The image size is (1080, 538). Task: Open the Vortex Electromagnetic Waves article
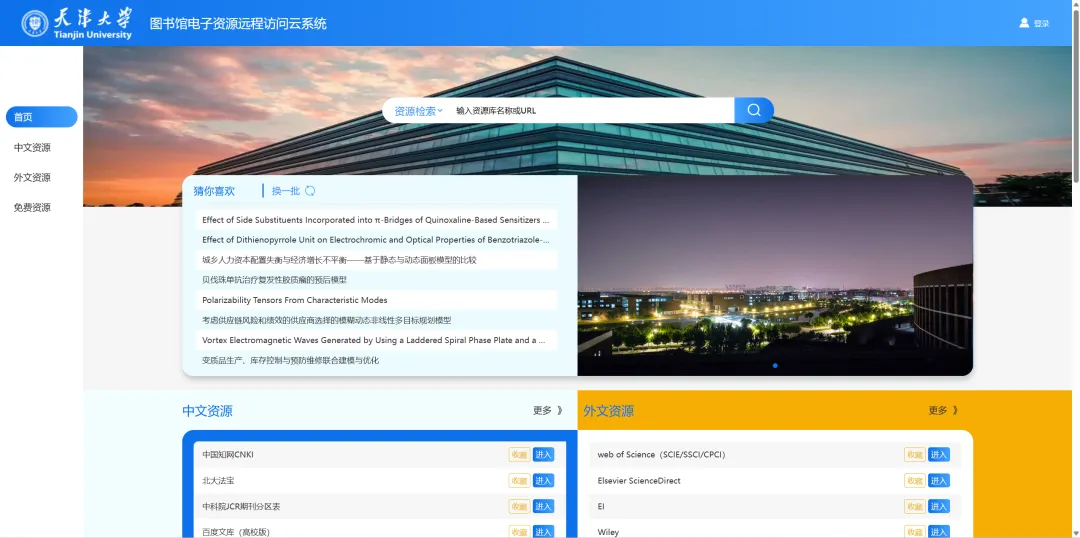(x=373, y=340)
